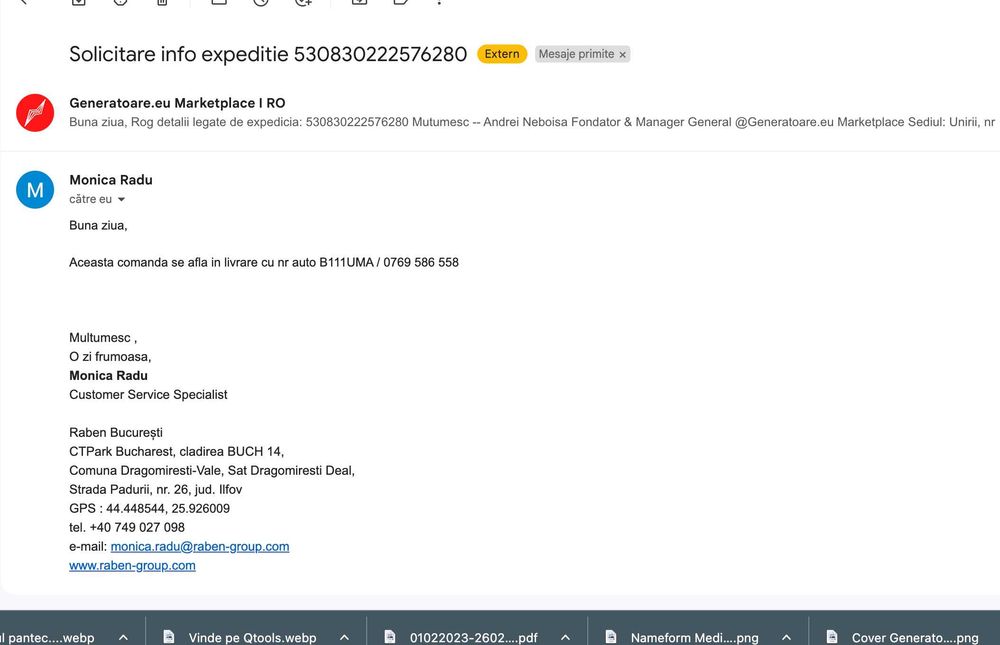1000x645 pixels.
Task: Click the Mesaje primite label text
Action: 576,54
